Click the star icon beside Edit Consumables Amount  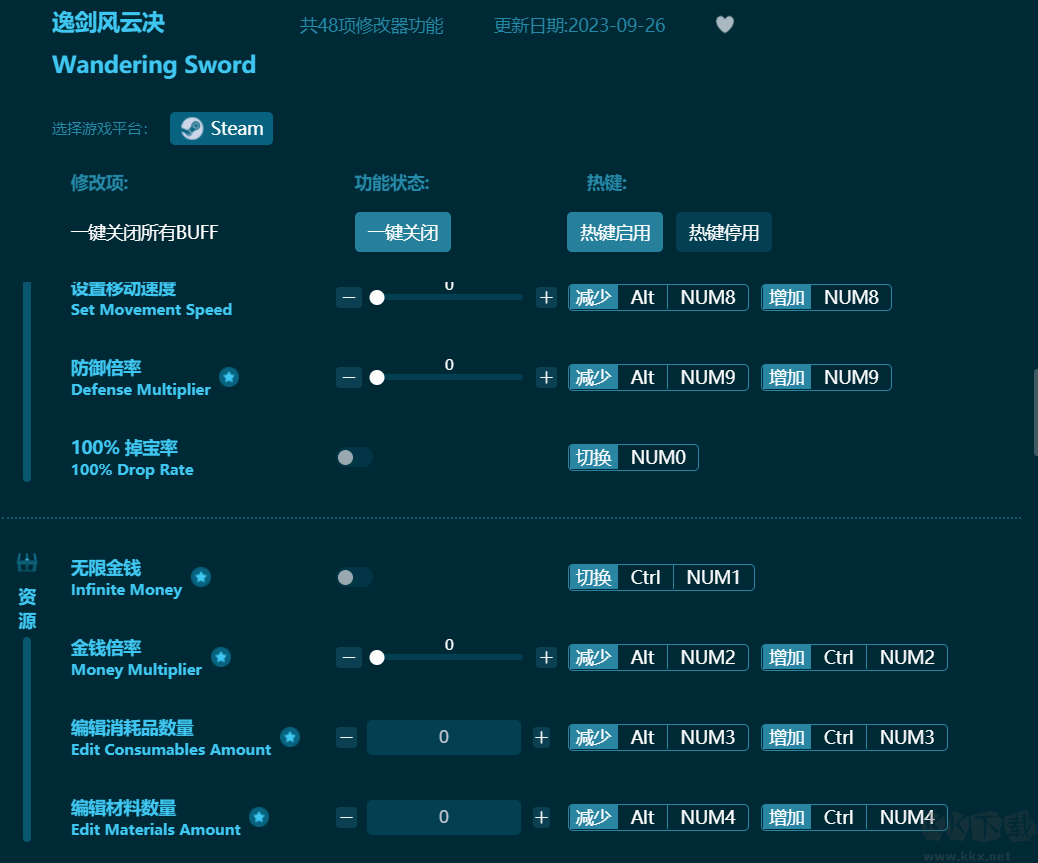[290, 737]
